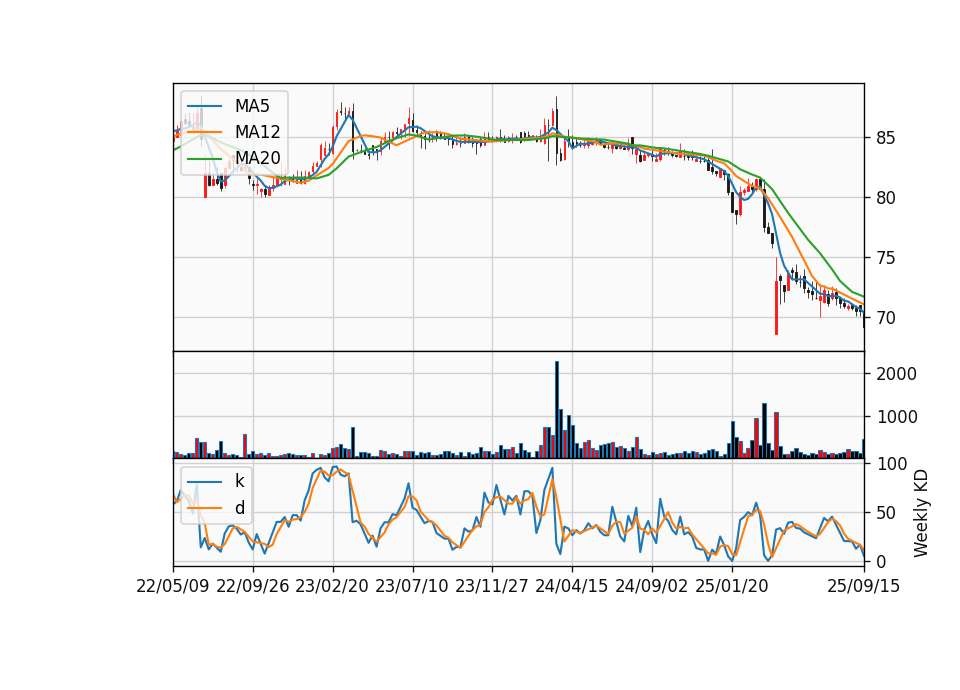Click the 2000 volume axis label
Image resolution: width=960 pixels, height=690 pixels.
point(896,374)
